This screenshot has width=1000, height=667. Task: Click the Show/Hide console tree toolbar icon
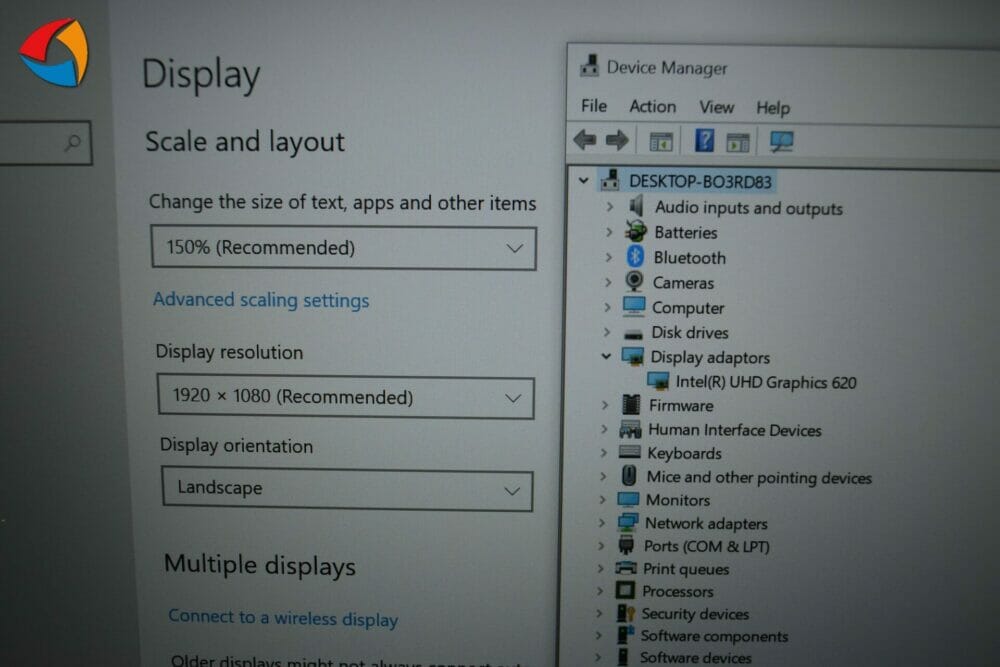(x=661, y=141)
